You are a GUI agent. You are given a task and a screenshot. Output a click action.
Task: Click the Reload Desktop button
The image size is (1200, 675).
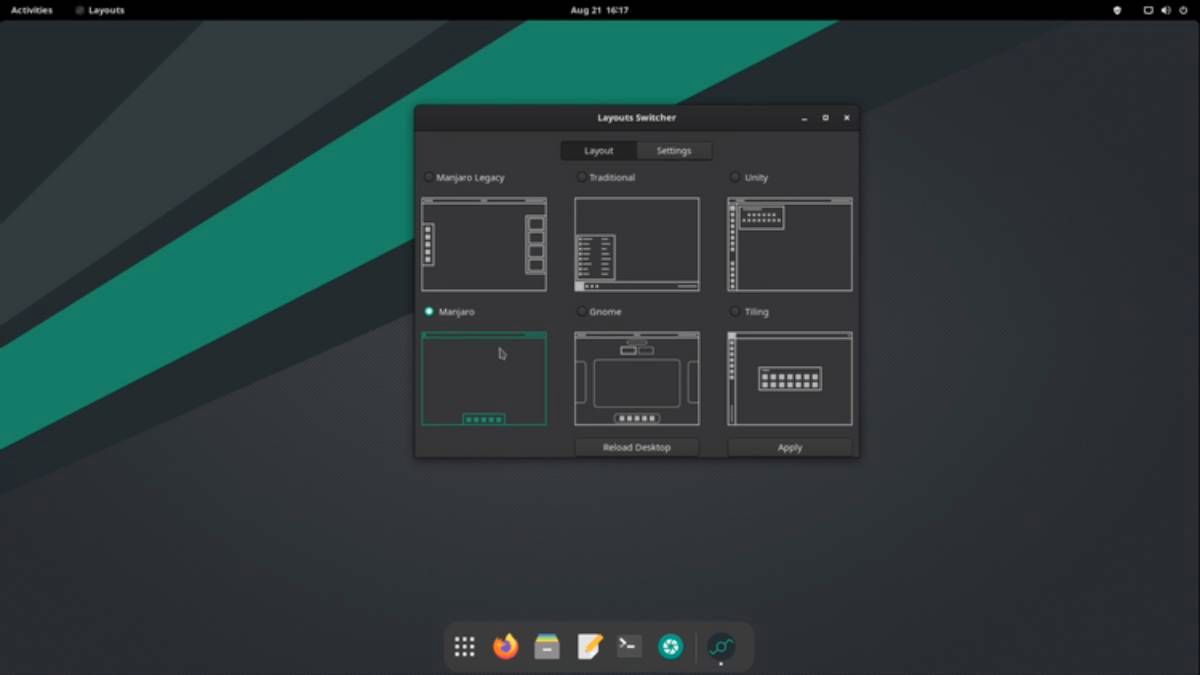click(x=637, y=447)
